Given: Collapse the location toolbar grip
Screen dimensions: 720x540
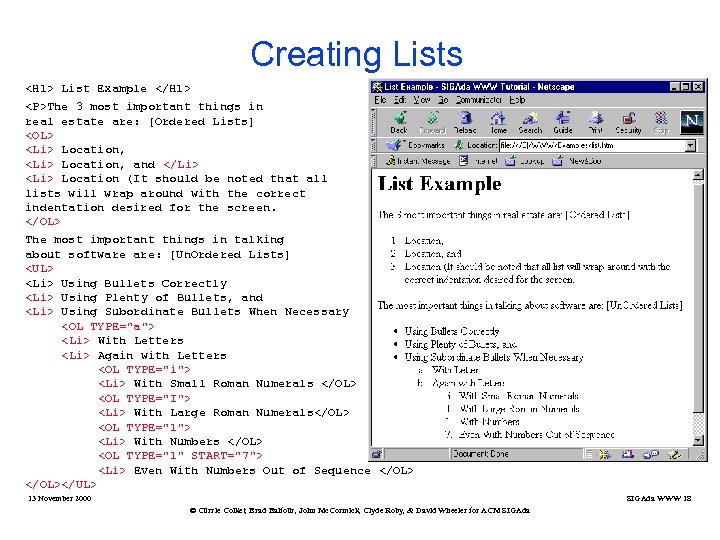Looking at the screenshot, I should (x=374, y=146).
